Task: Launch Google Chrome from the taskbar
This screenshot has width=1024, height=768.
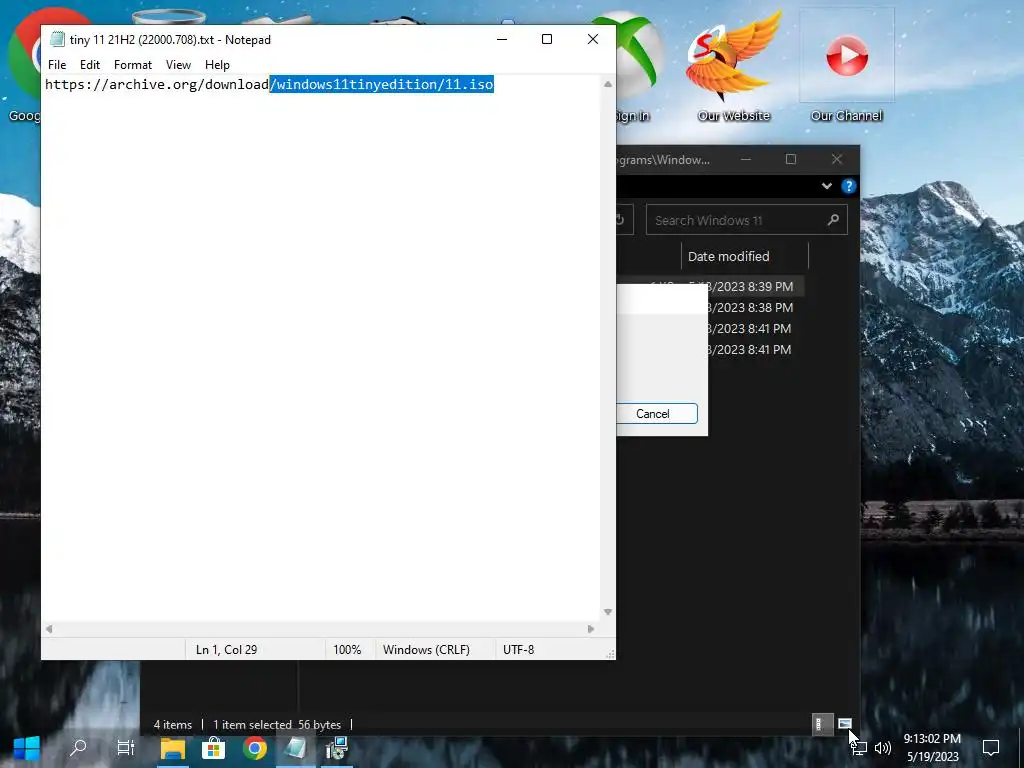Action: point(255,748)
